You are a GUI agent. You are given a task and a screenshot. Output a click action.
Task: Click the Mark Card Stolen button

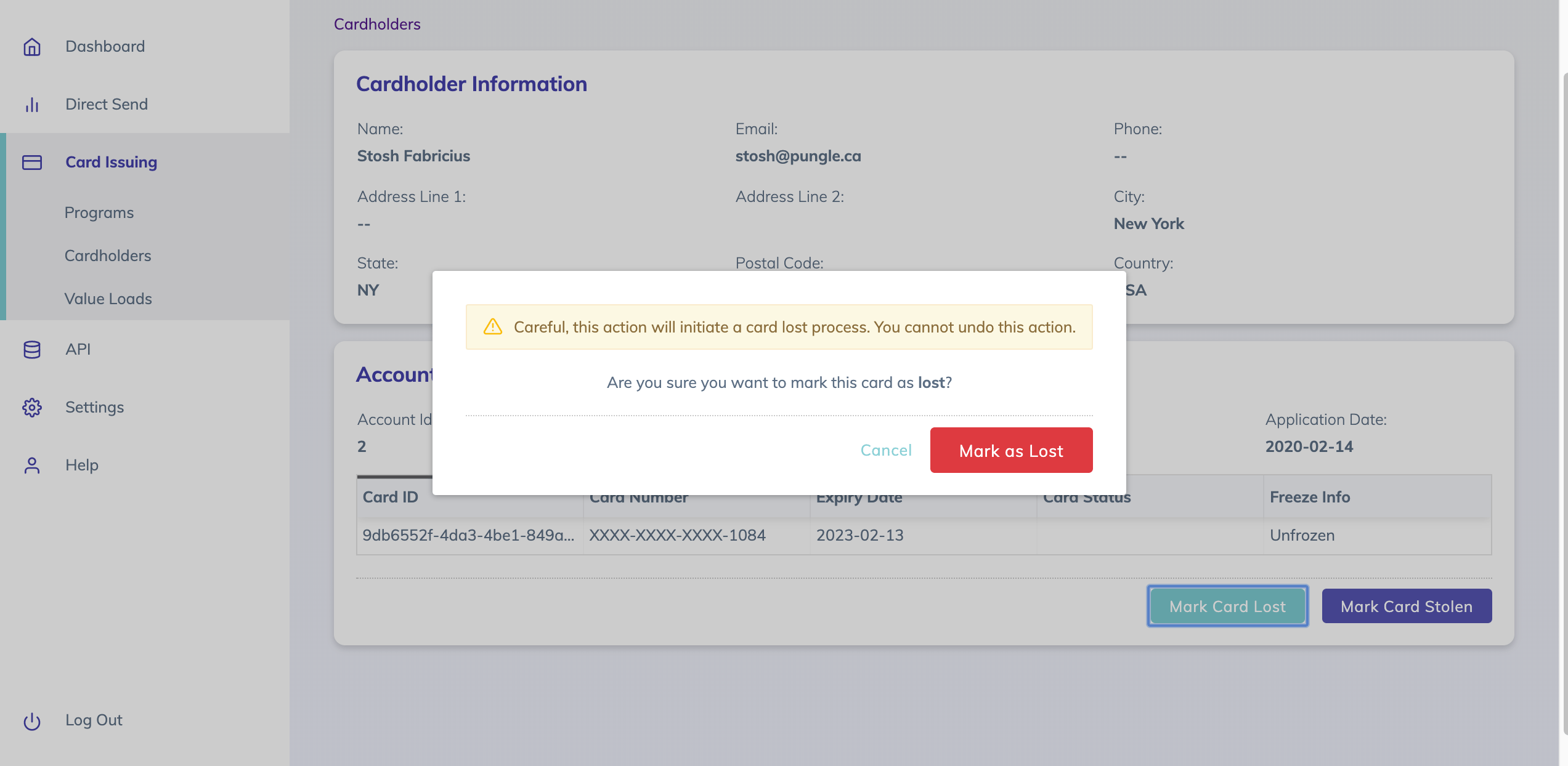[x=1407, y=606]
